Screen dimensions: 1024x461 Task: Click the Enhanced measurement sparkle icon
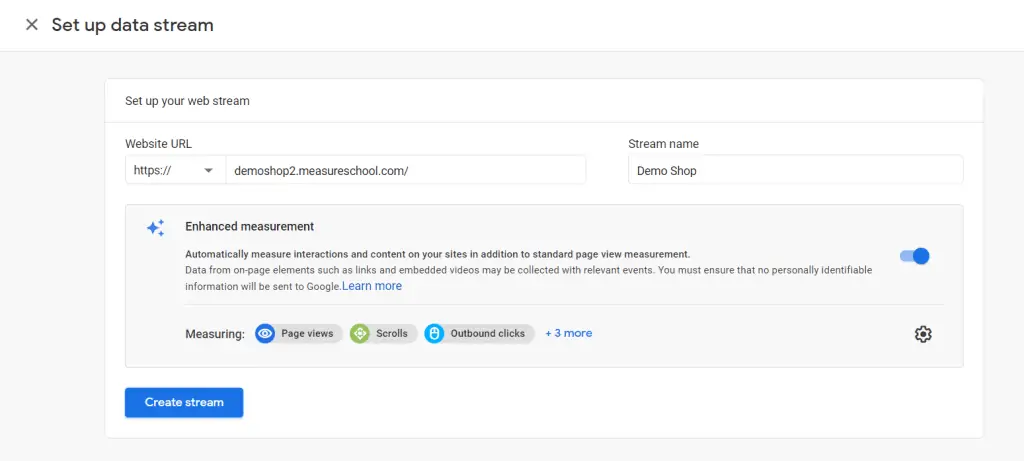pos(155,228)
